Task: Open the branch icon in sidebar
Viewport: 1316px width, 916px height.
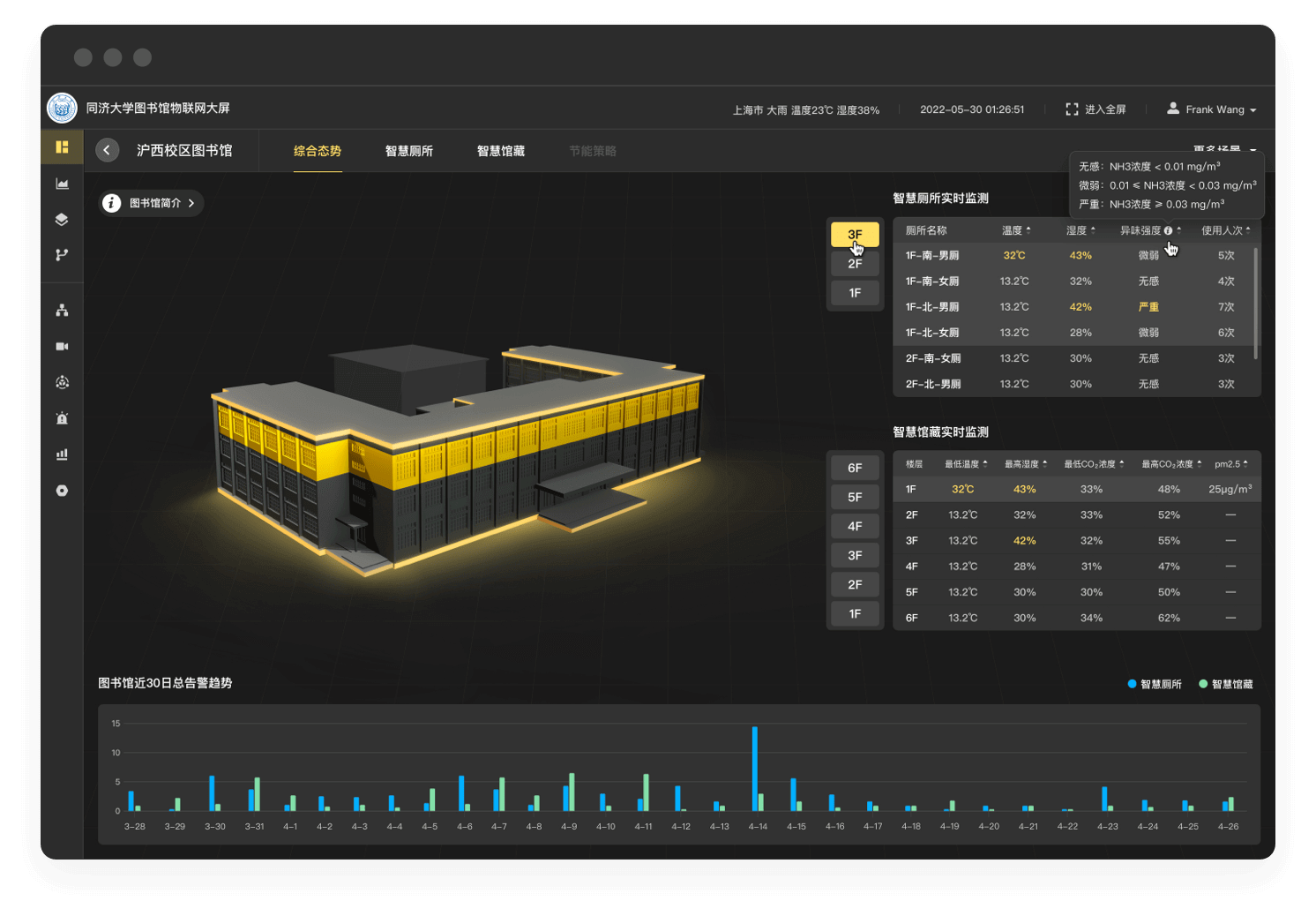Action: (x=62, y=255)
